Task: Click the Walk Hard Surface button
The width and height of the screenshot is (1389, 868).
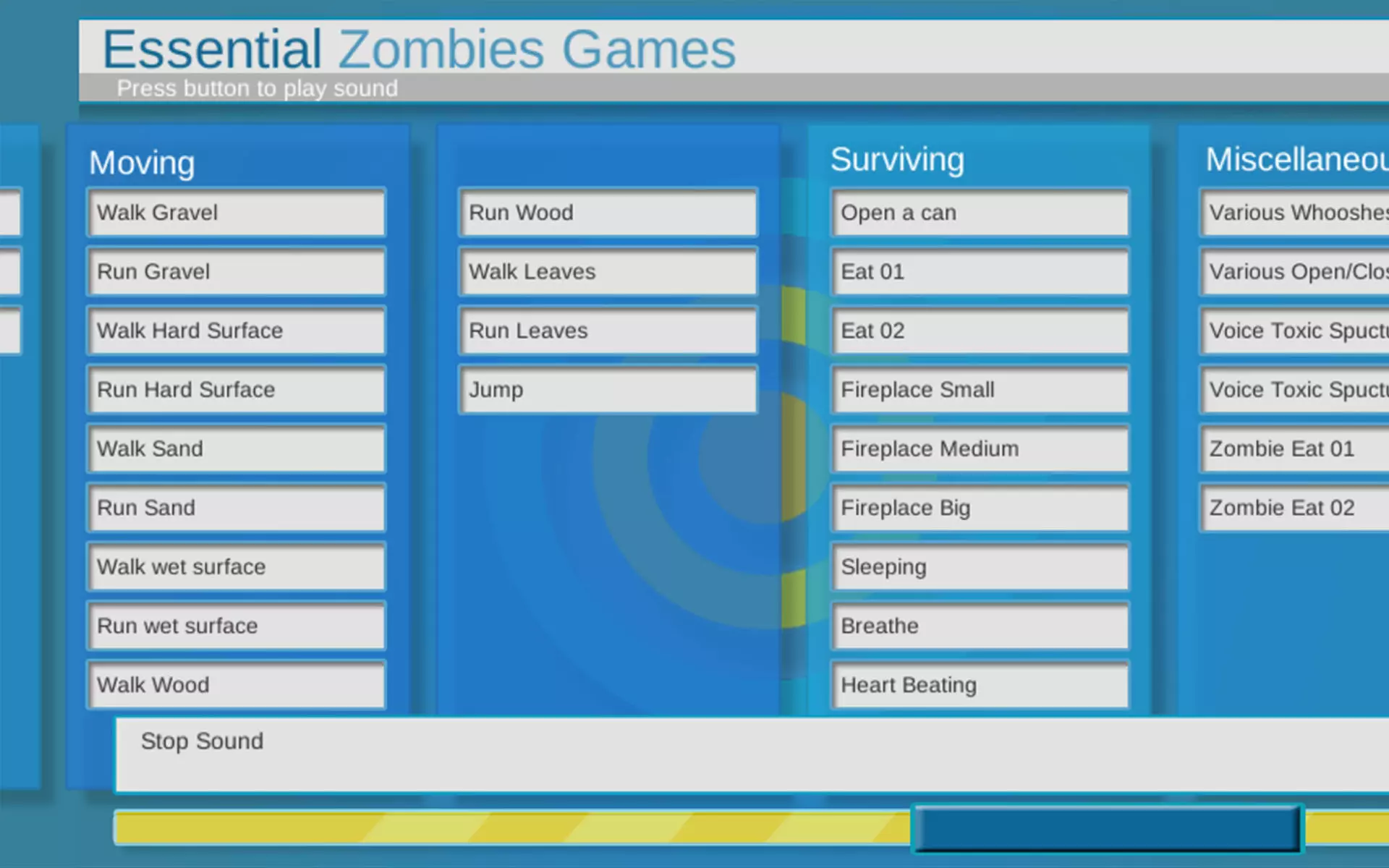Action: pos(236,331)
